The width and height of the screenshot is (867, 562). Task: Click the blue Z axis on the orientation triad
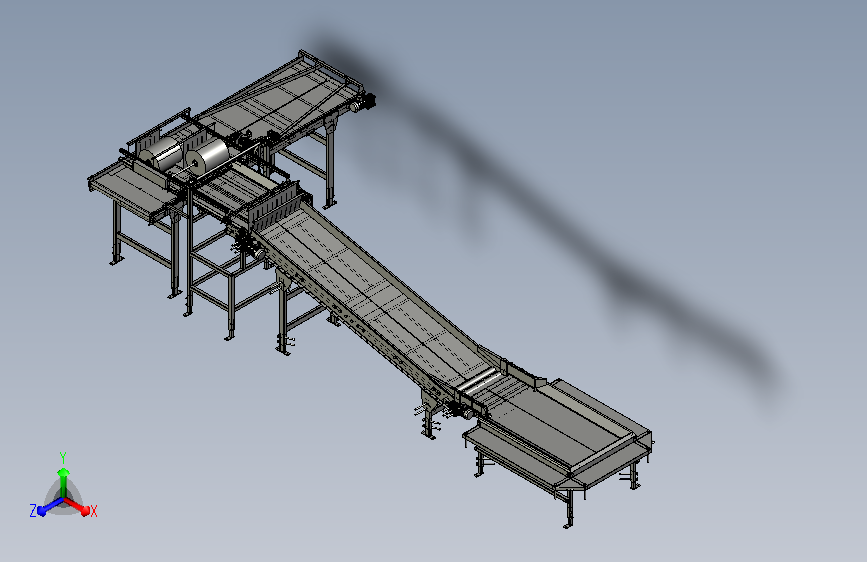(x=50, y=506)
